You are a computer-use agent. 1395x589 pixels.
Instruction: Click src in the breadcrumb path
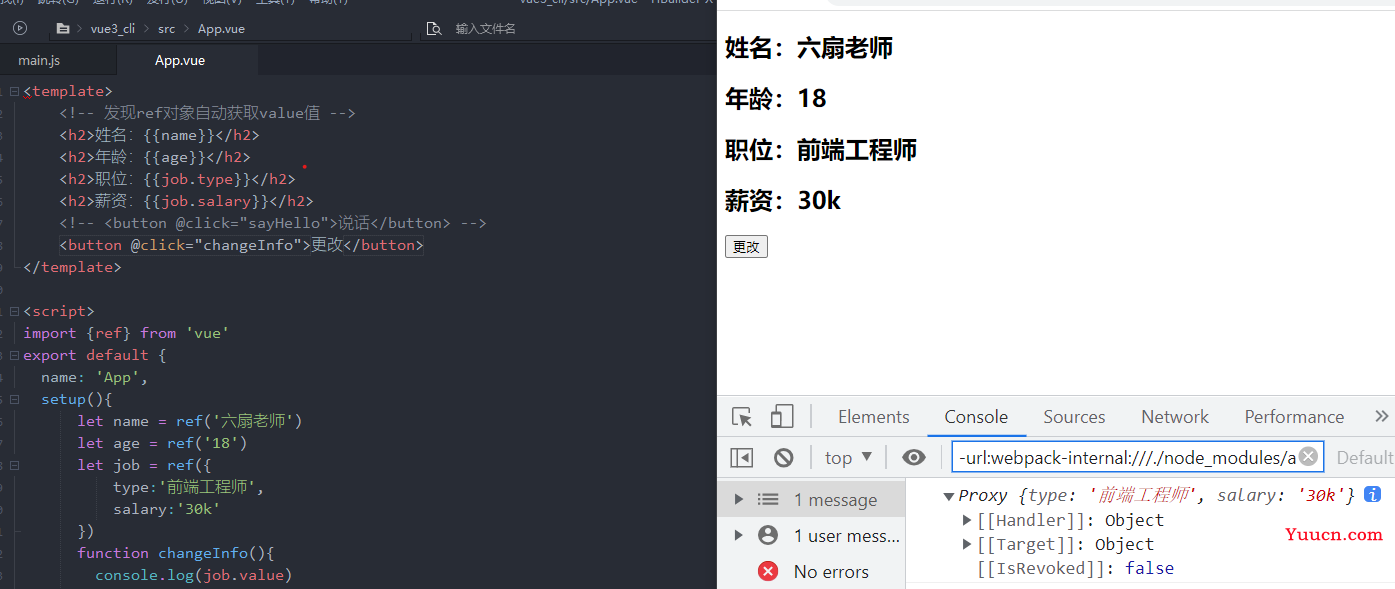click(x=166, y=29)
